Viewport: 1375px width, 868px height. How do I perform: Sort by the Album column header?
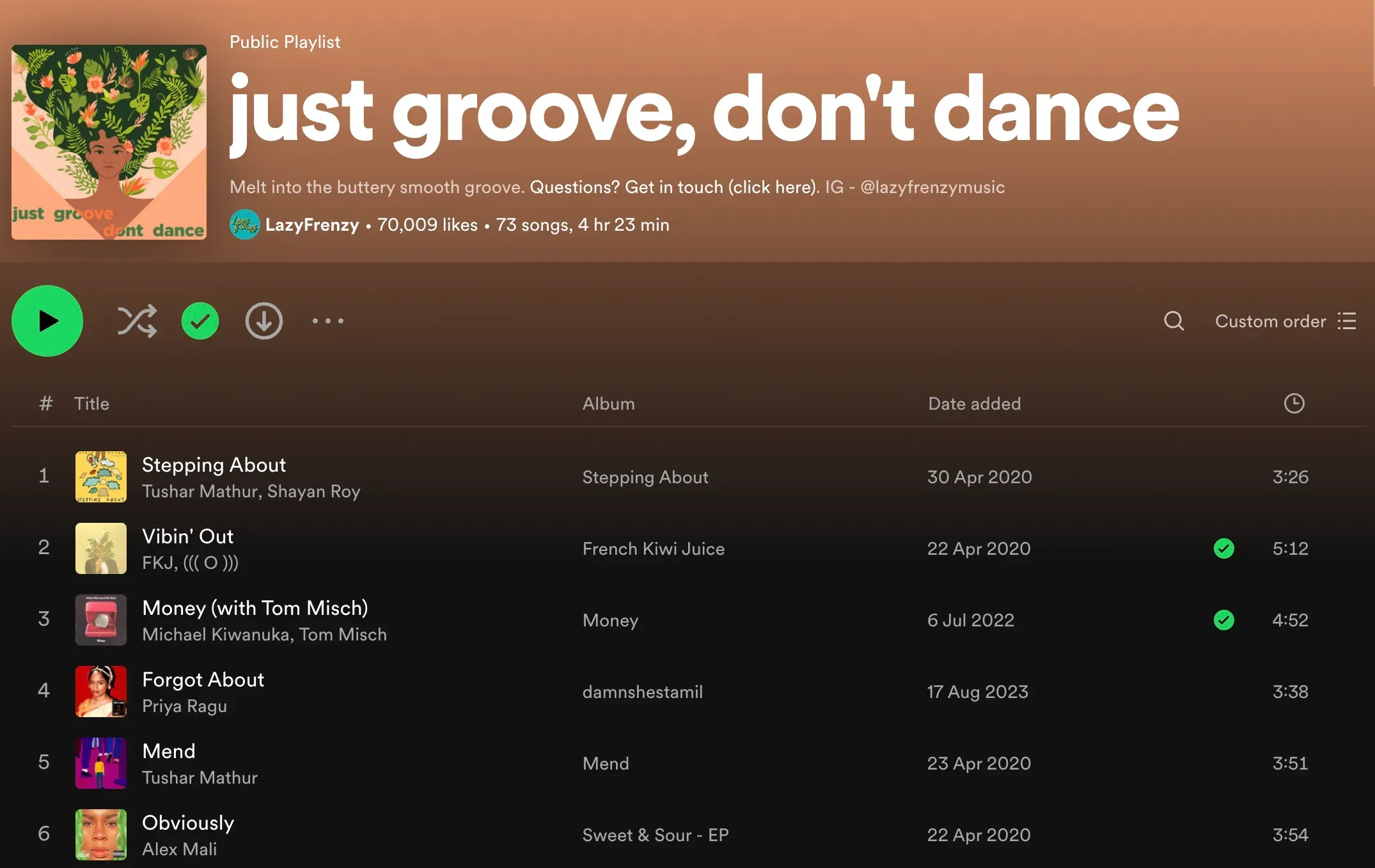609,403
